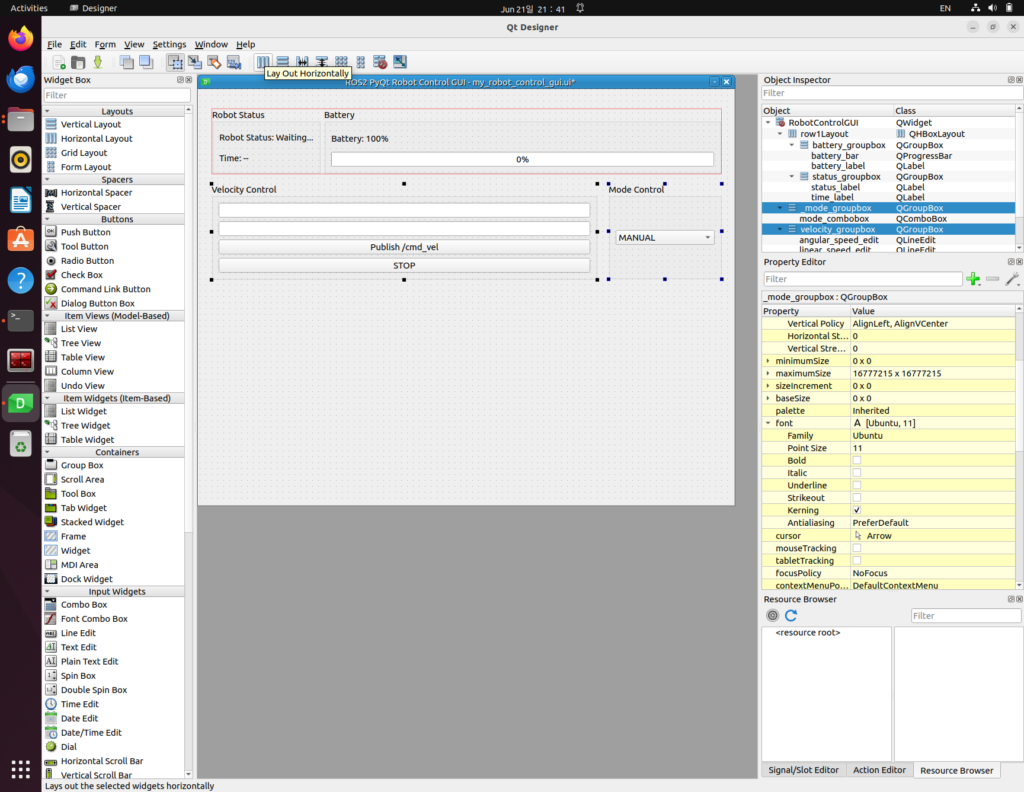1024x792 pixels.
Task: Click the Lay Out Horizontally toolbar icon
Action: click(263, 62)
